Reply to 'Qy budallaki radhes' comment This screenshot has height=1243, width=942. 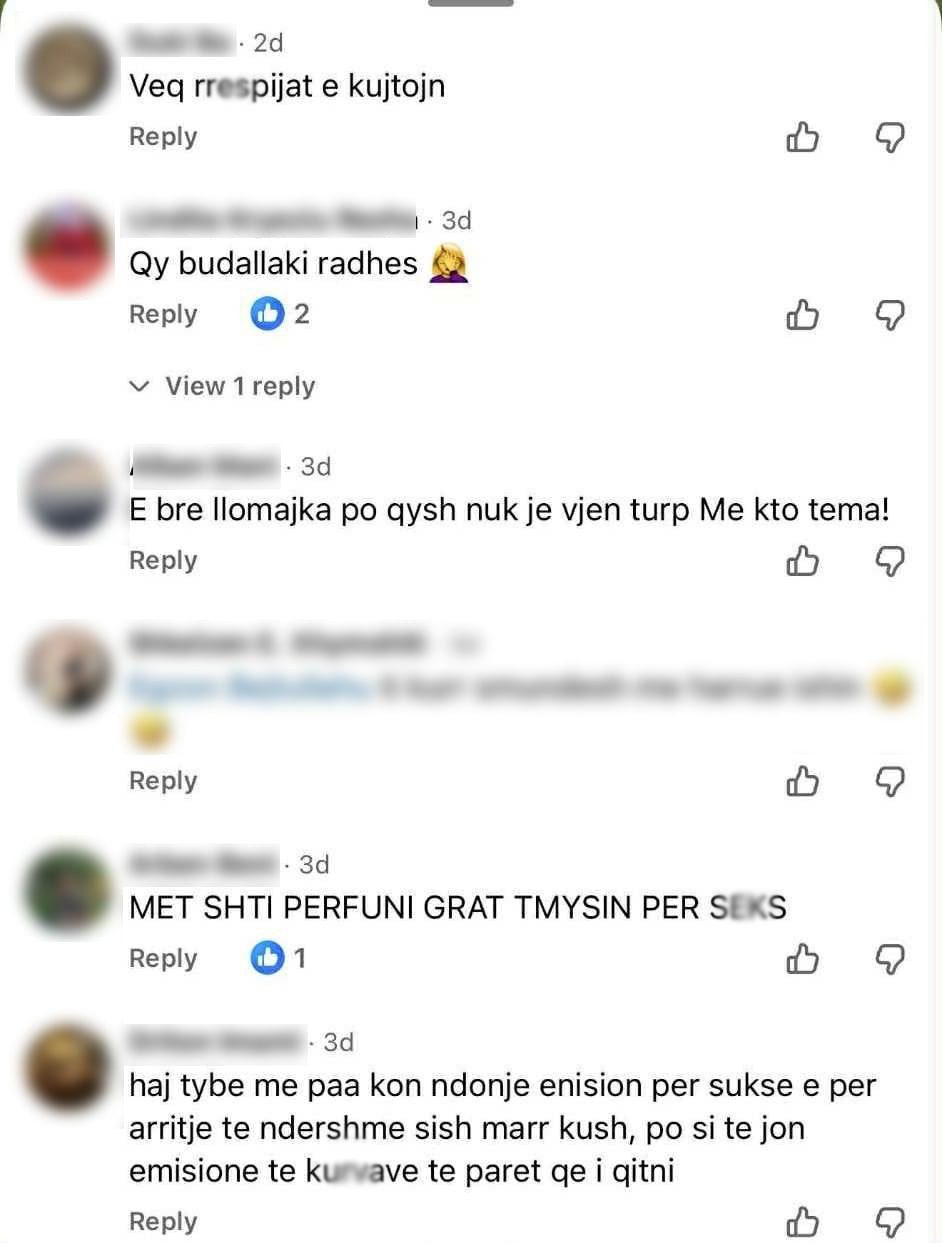[x=163, y=314]
